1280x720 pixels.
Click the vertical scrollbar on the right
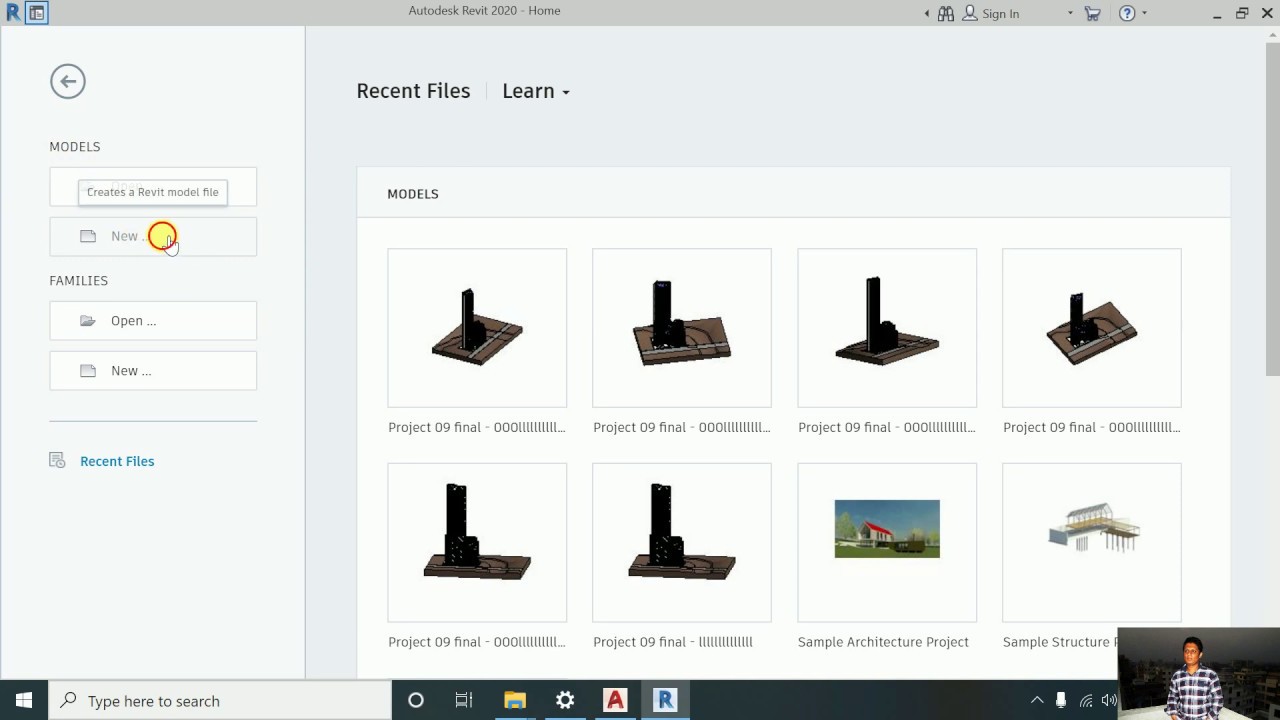tap(1272, 210)
